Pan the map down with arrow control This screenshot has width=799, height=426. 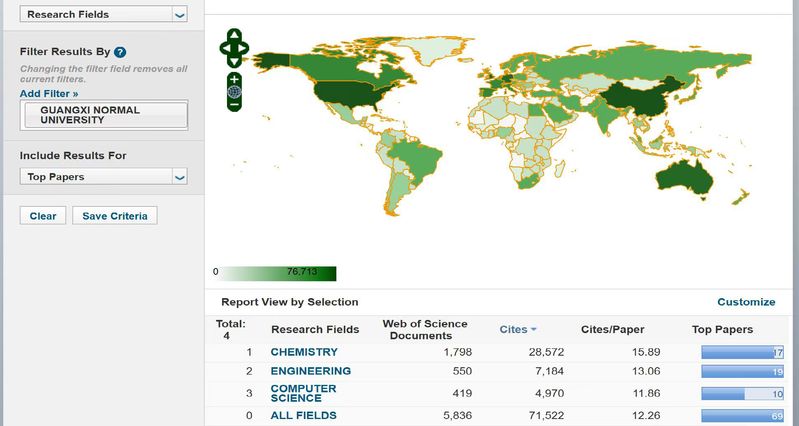pyautogui.click(x=234, y=62)
